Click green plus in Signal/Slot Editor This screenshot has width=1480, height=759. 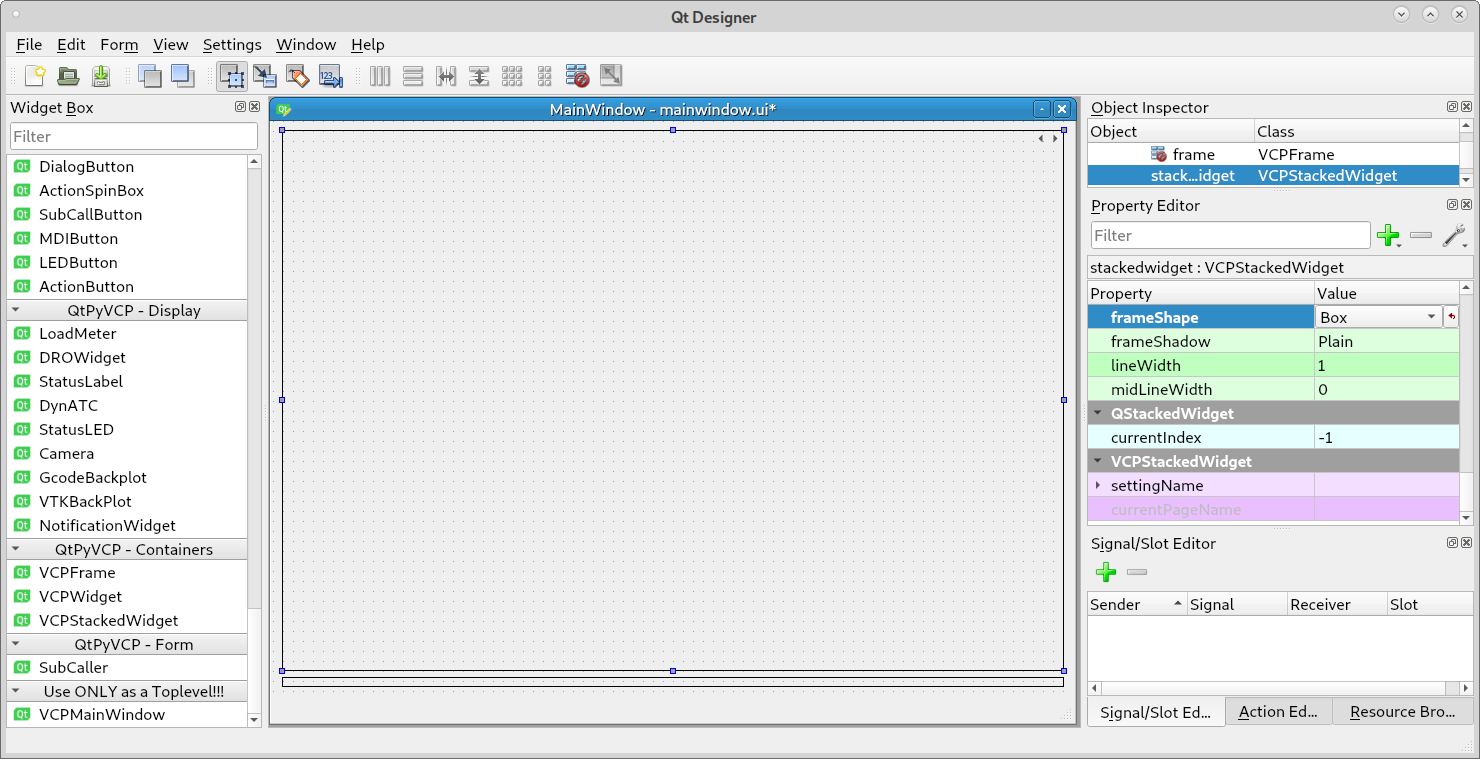point(1106,572)
